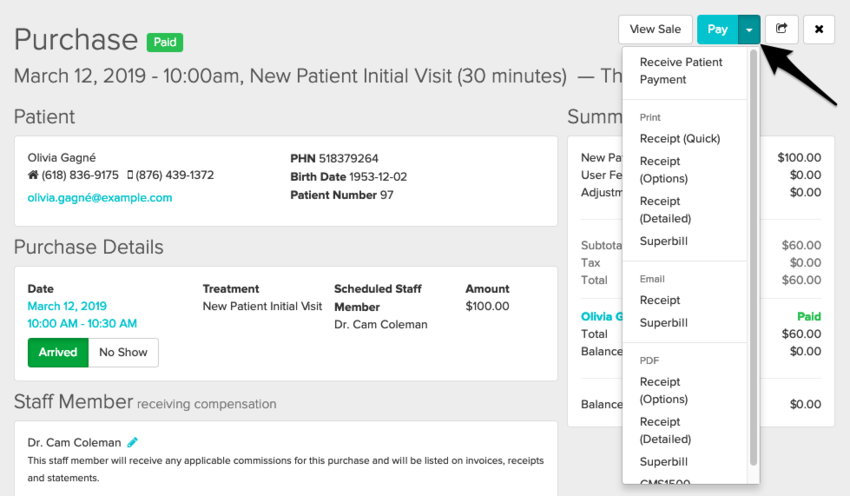Click the green Paid status badge
The height and width of the screenshot is (496, 850).
(165, 42)
